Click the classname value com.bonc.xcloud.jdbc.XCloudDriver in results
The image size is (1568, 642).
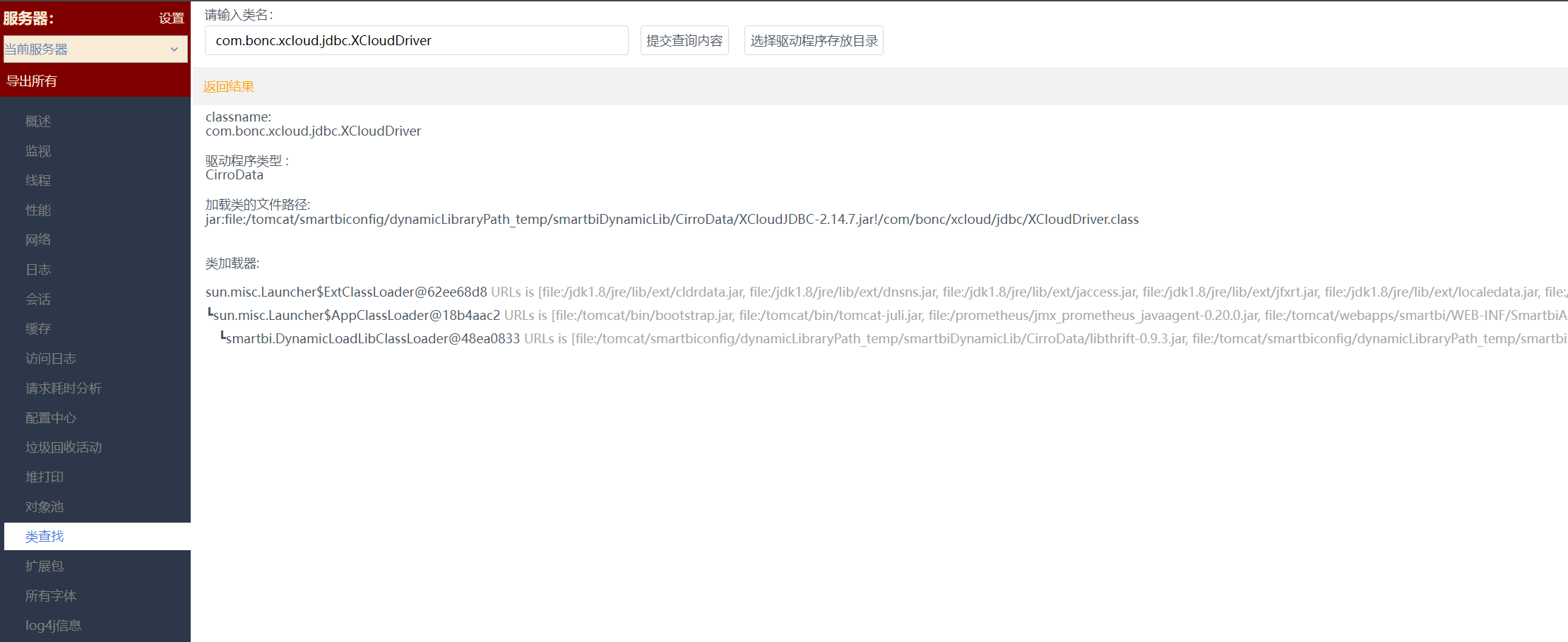[314, 131]
